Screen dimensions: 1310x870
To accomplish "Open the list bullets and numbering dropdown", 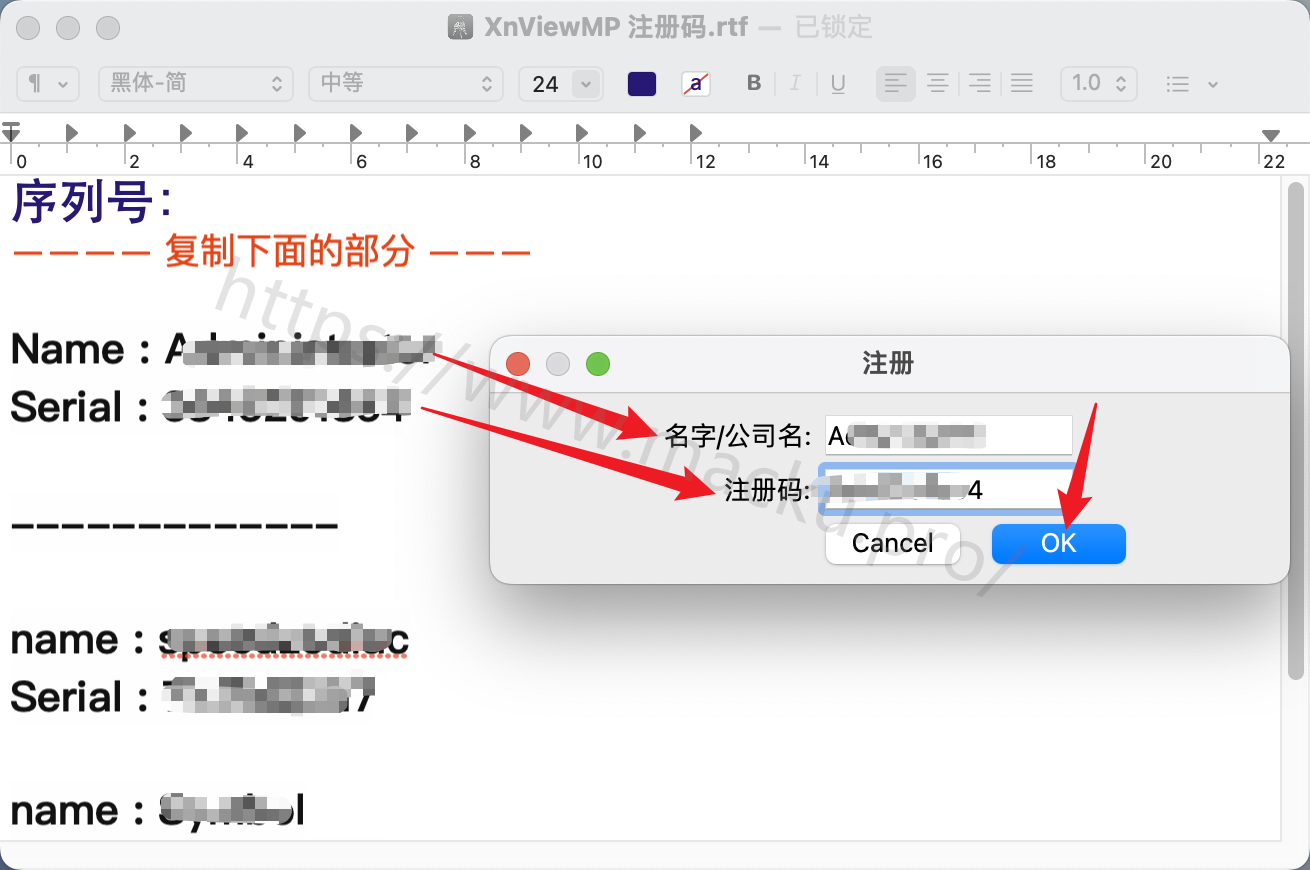I will pyautogui.click(x=1192, y=84).
